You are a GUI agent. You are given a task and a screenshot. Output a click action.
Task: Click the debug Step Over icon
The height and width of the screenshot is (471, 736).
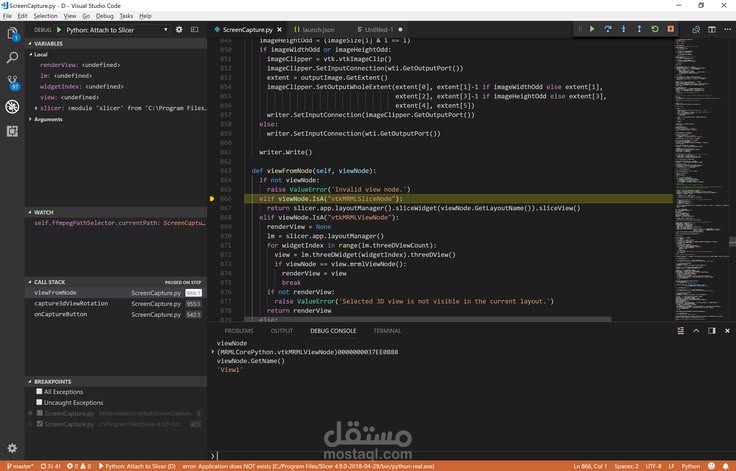point(607,29)
